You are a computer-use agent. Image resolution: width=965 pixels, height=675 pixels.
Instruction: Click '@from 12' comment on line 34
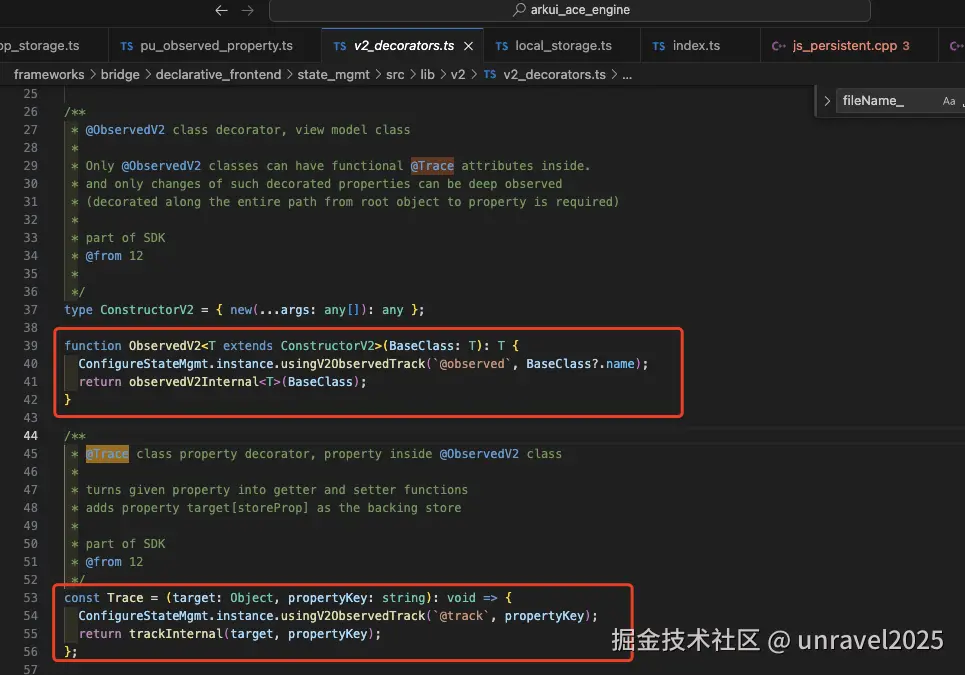(114, 255)
